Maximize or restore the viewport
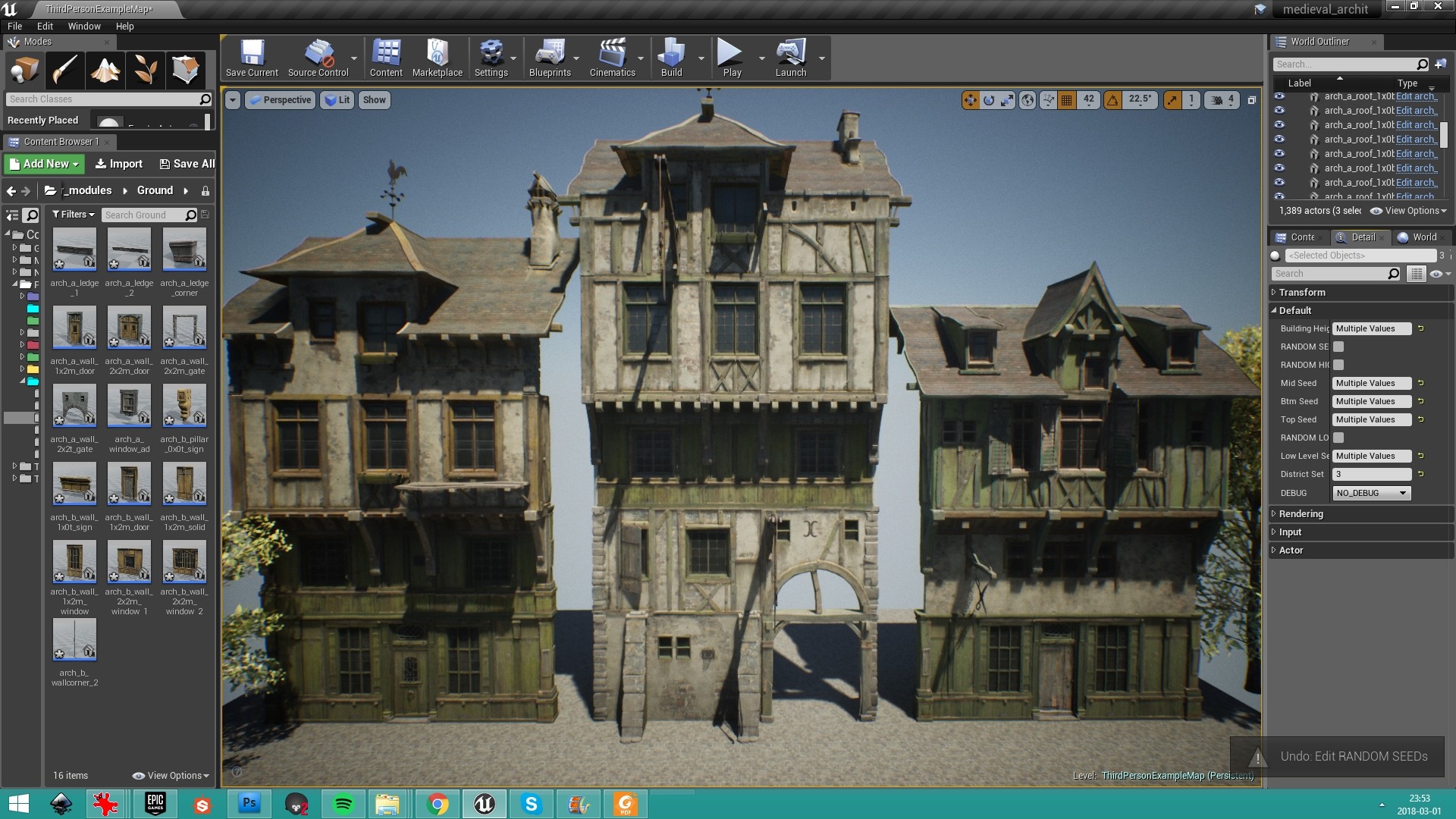 (1252, 100)
